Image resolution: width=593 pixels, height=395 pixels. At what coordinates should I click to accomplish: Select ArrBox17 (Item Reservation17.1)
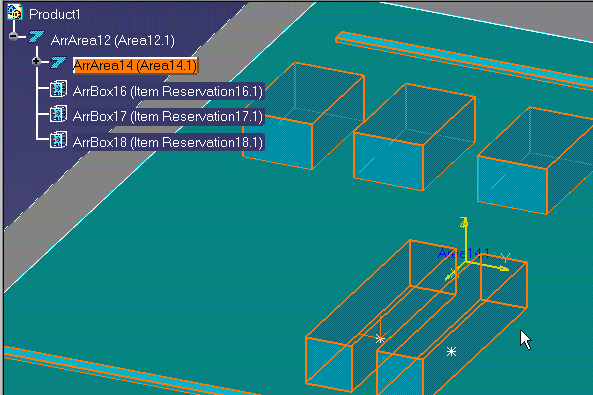(x=168, y=117)
